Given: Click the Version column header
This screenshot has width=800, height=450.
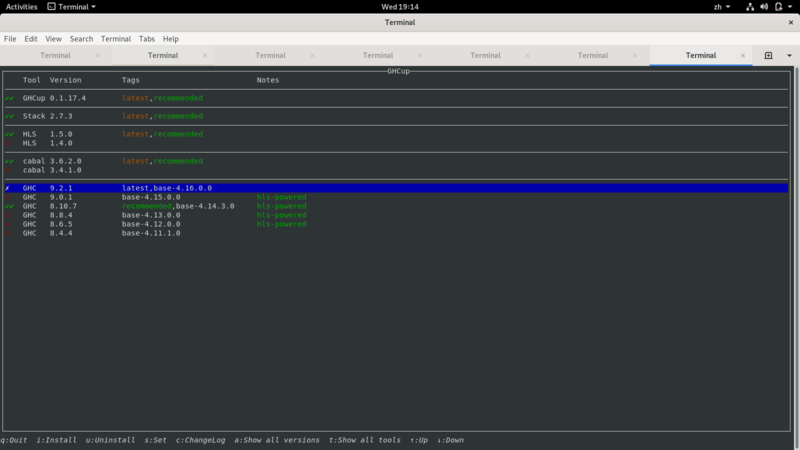Looking at the screenshot, I should (65, 80).
